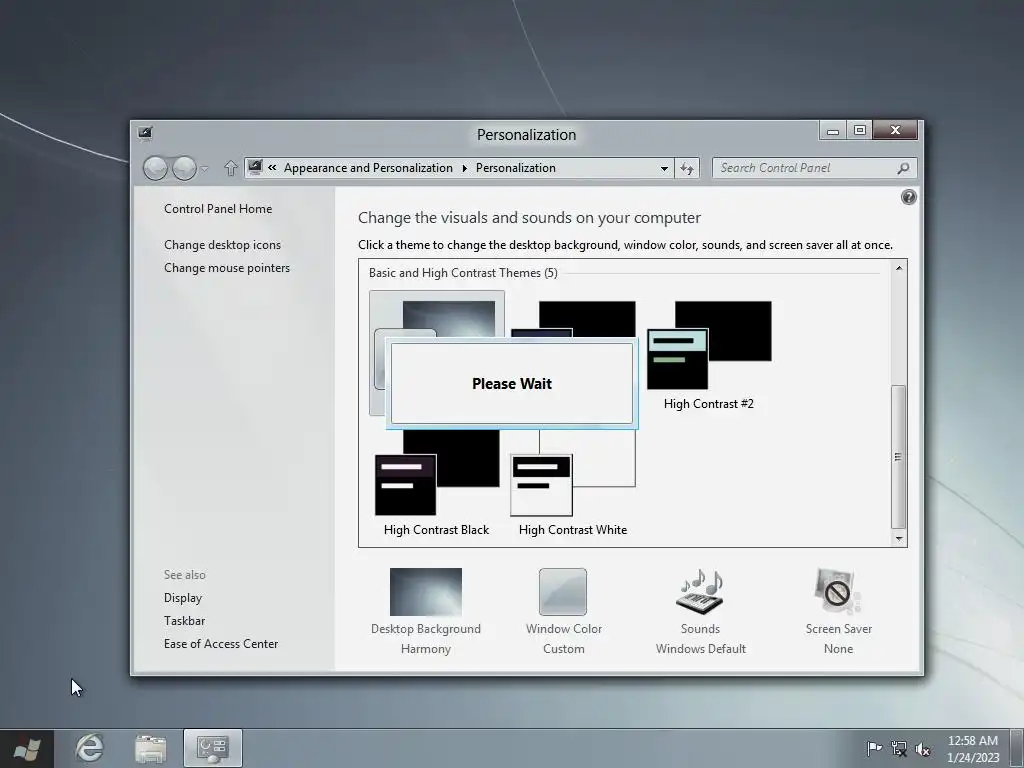Minimize the Personalization window
Screen dimensions: 1024x768
click(x=833, y=131)
